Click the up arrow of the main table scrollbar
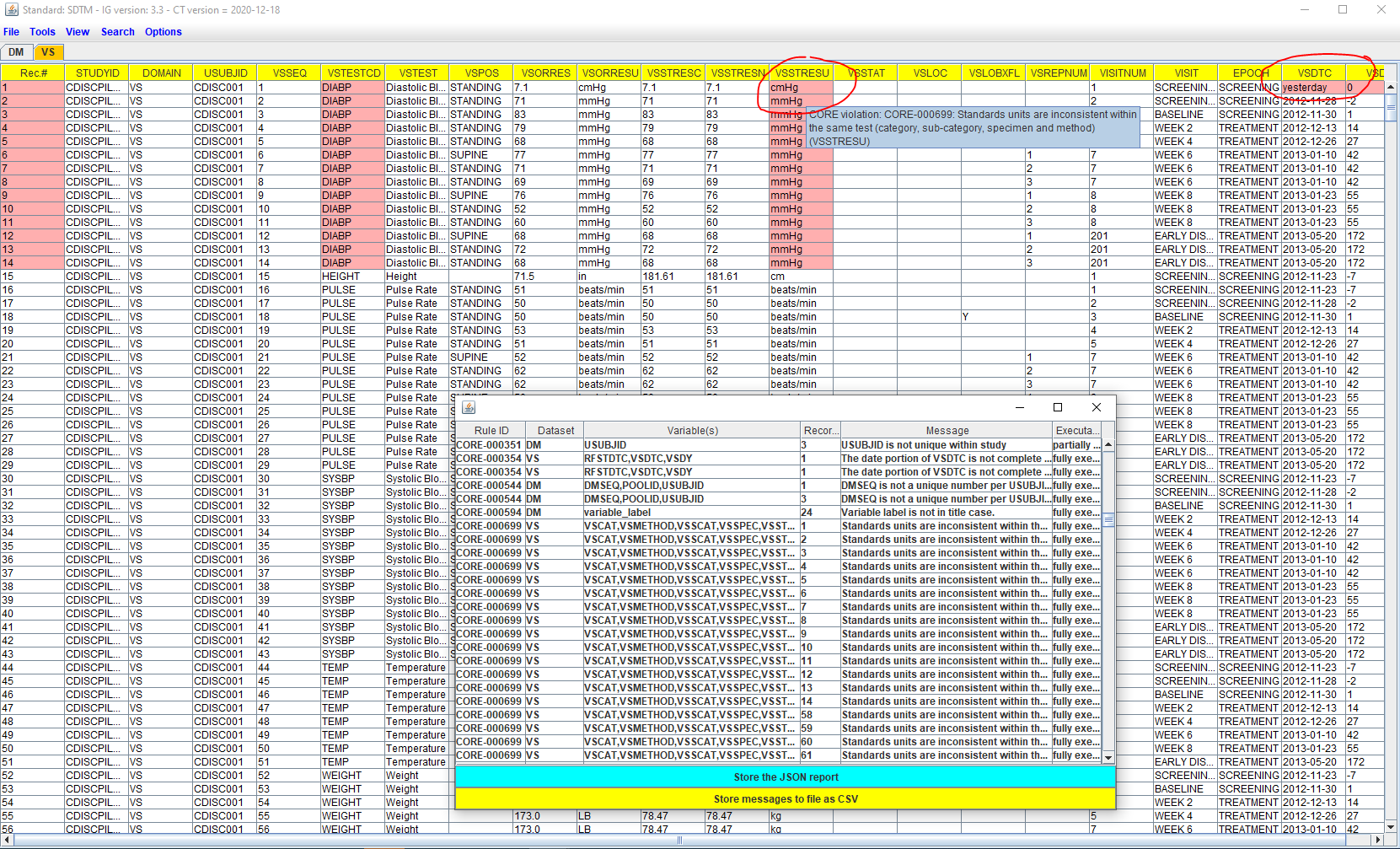The image size is (1400, 849). (1390, 87)
